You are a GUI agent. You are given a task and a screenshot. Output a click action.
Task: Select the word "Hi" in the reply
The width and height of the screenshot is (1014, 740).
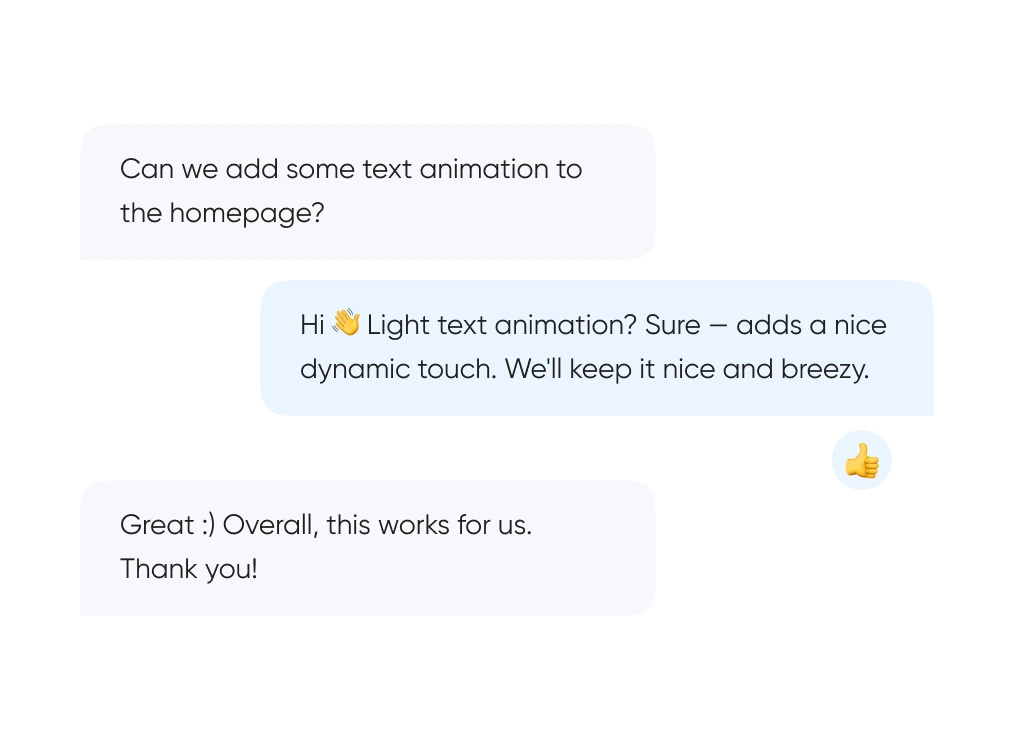click(312, 325)
